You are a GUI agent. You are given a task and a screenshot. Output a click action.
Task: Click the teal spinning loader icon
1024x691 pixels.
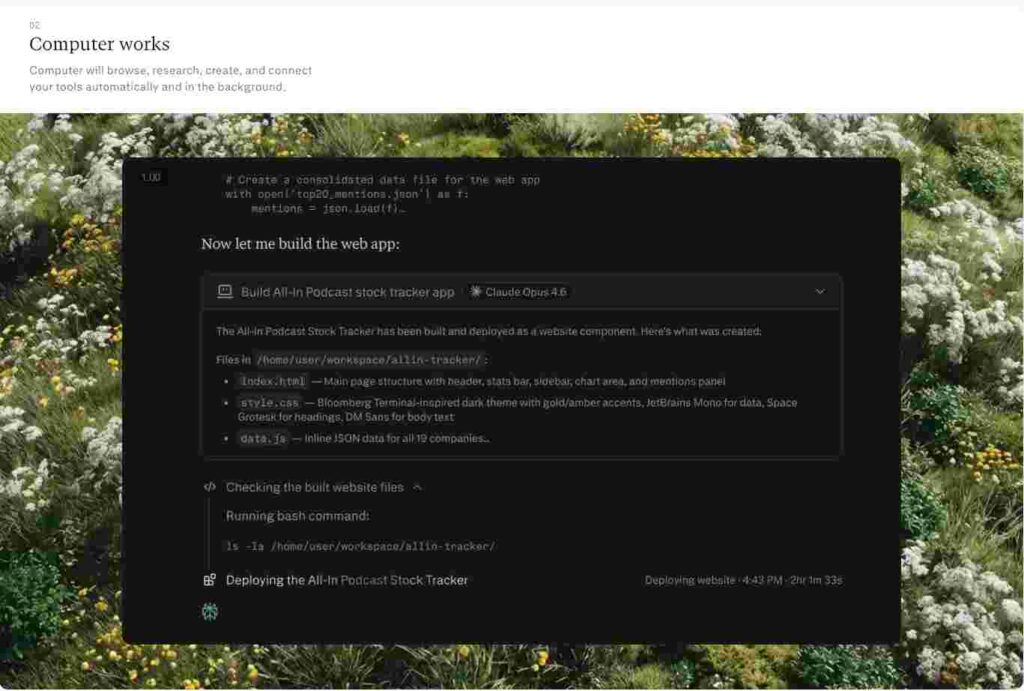point(210,611)
